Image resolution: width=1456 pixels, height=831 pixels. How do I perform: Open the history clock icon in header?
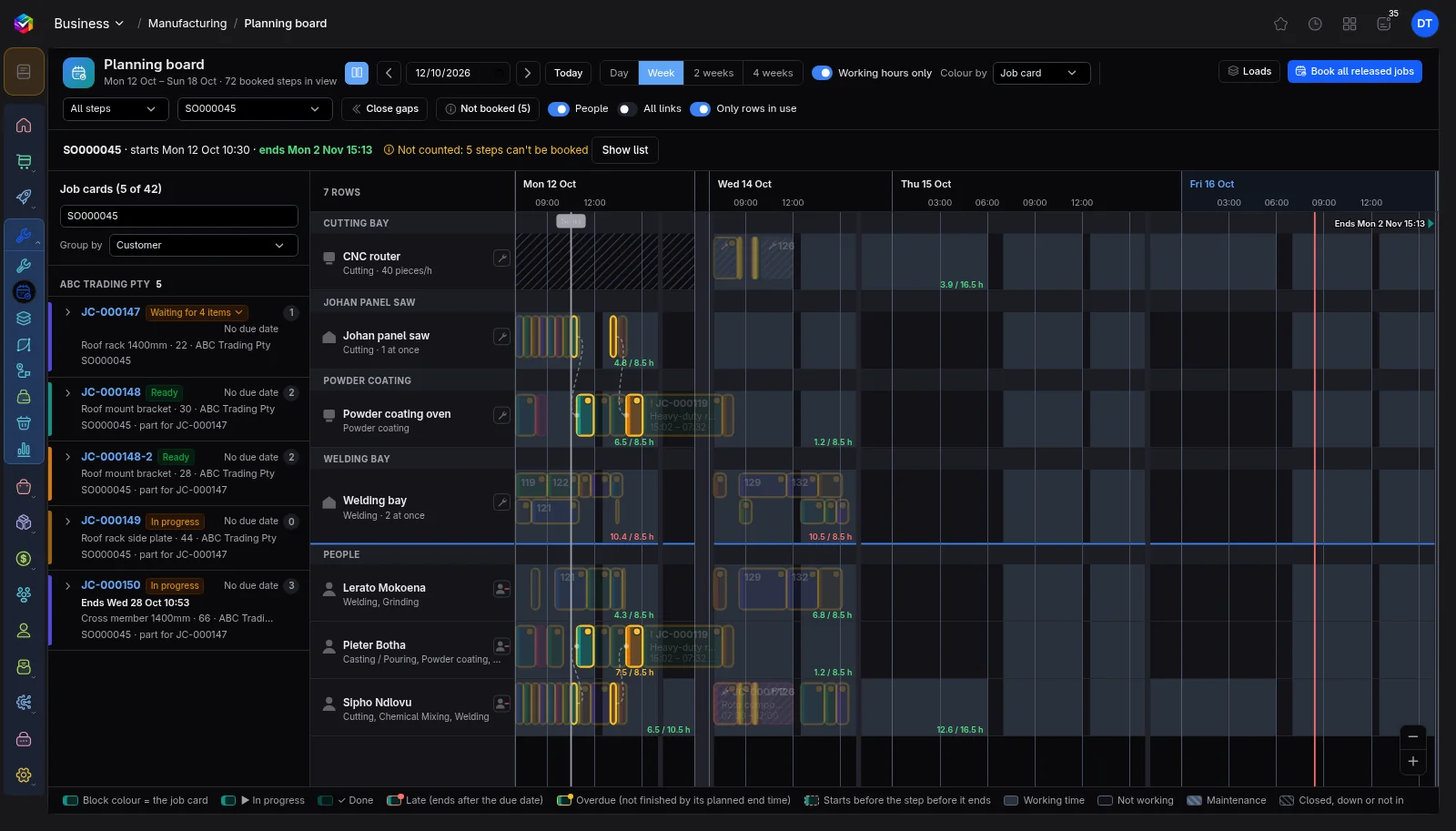tap(1315, 24)
